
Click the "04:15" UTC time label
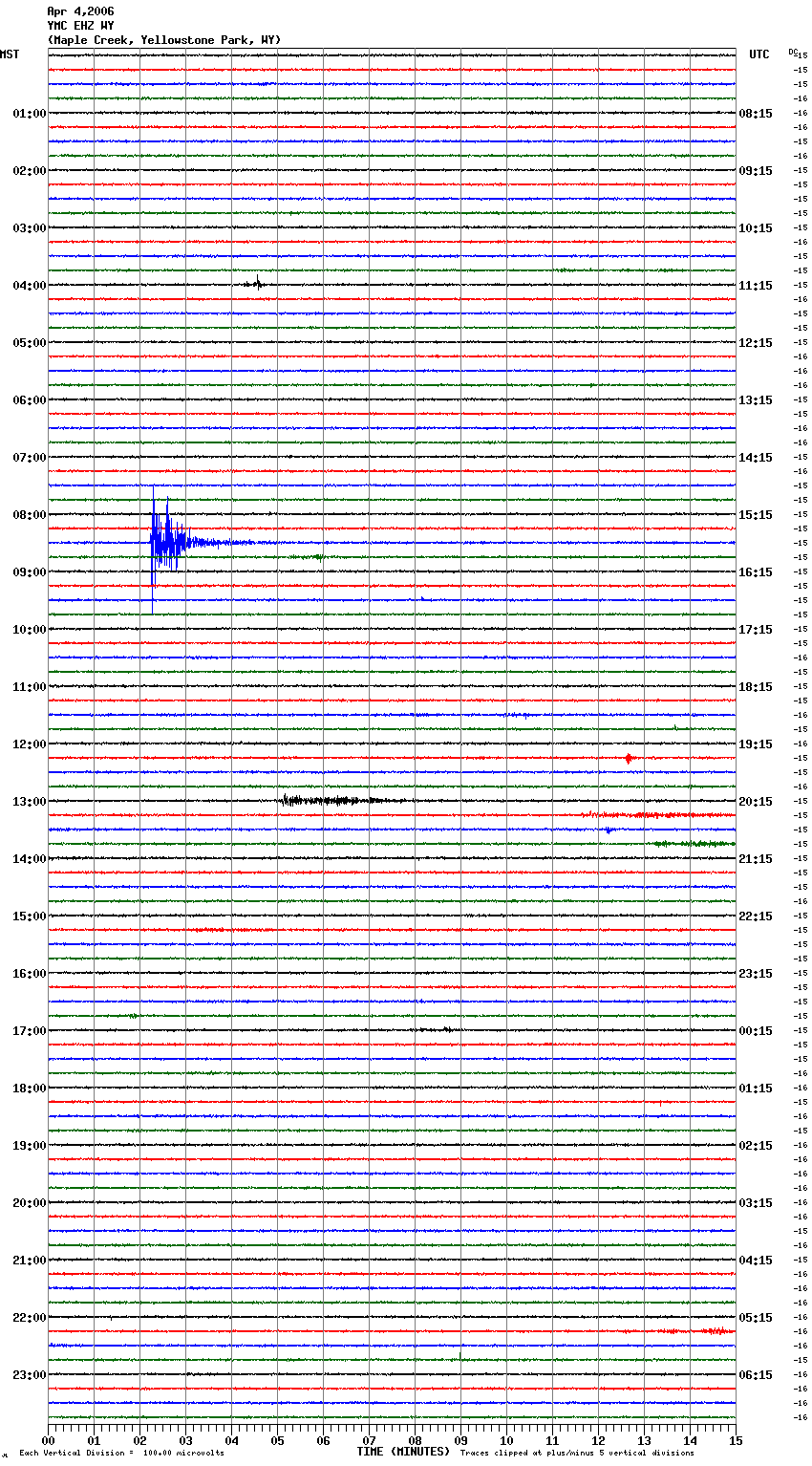(x=756, y=1261)
